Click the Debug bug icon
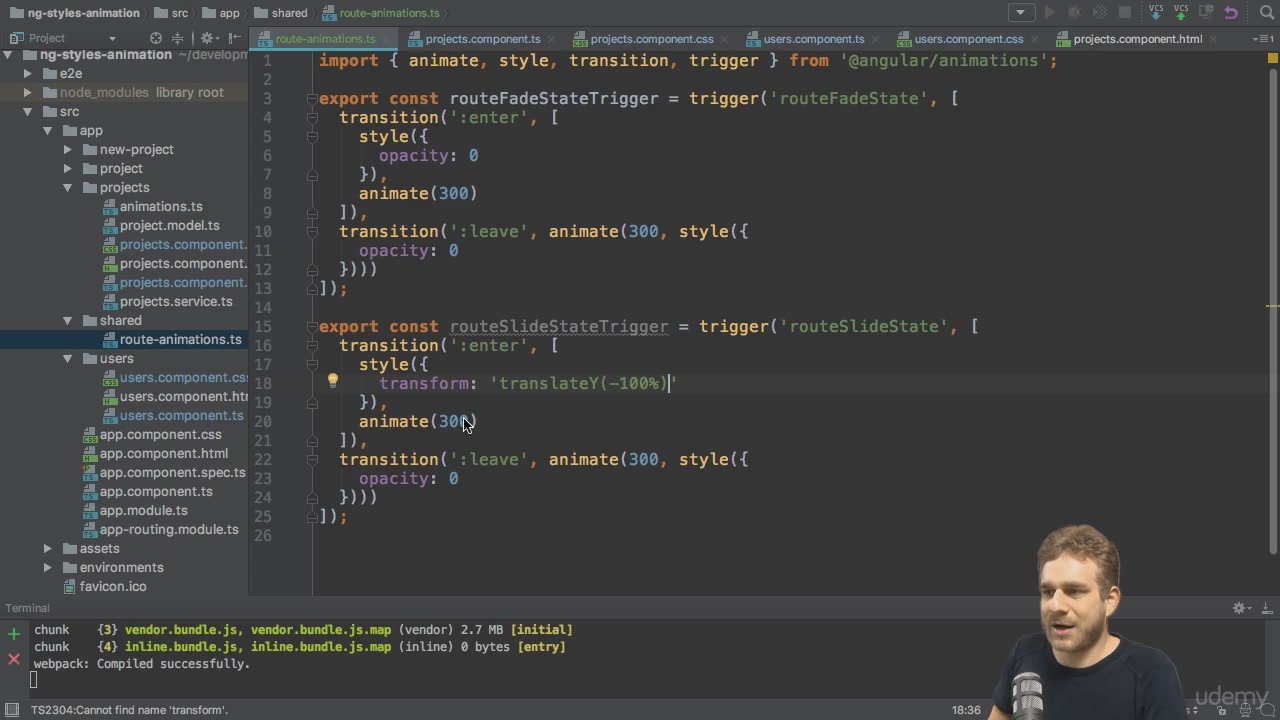This screenshot has width=1280, height=720. [1075, 13]
